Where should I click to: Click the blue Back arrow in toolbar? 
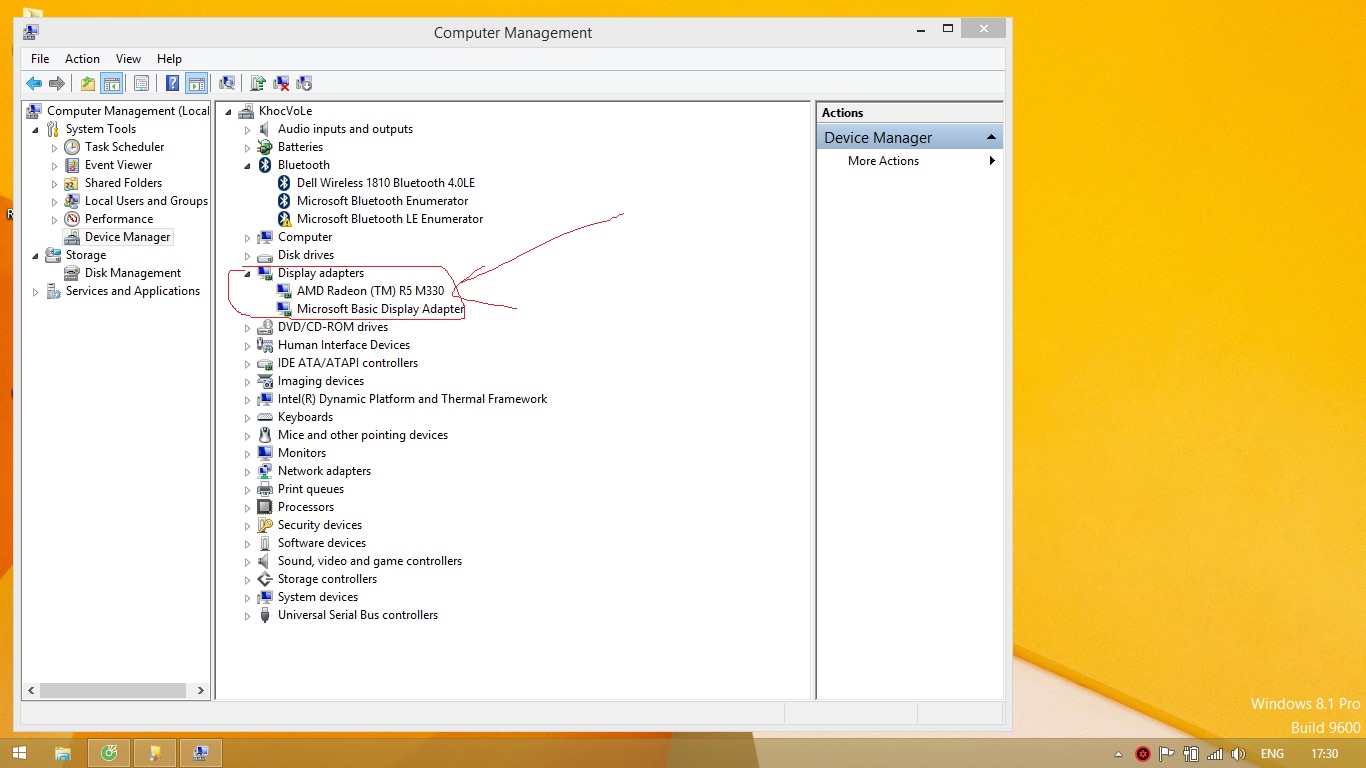34,84
